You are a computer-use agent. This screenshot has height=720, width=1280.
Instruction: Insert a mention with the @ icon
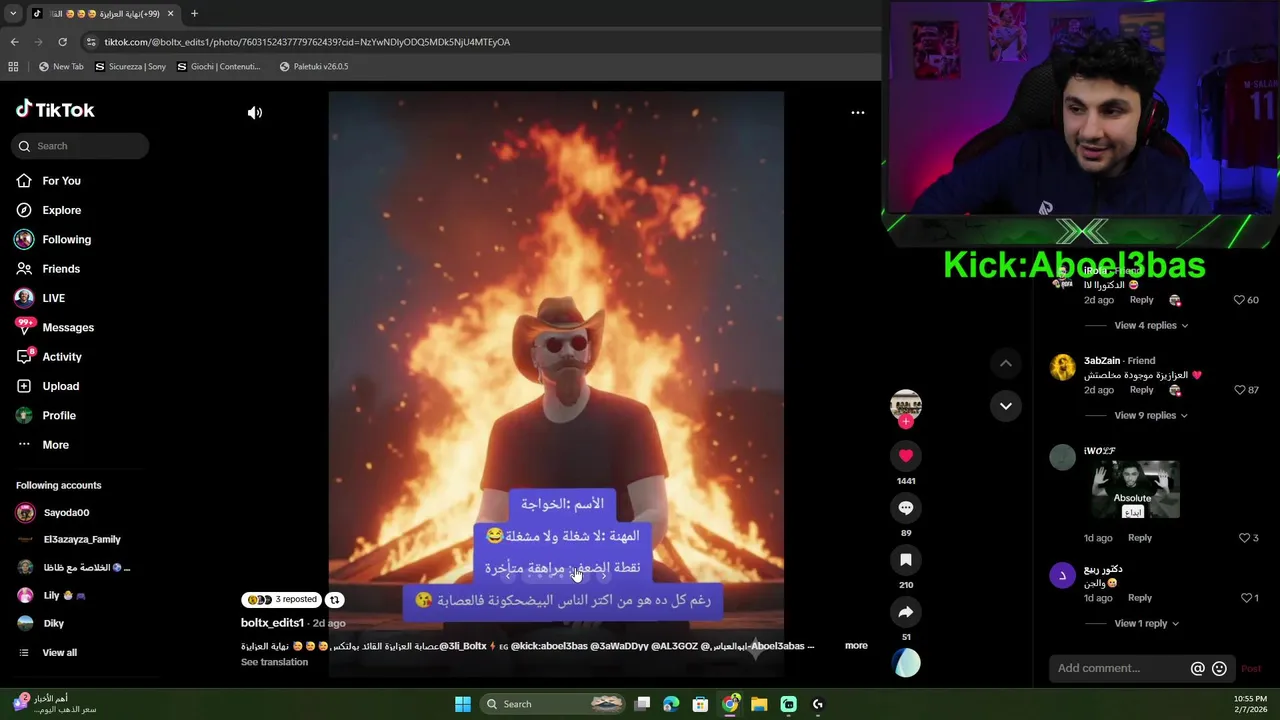[x=1197, y=668]
